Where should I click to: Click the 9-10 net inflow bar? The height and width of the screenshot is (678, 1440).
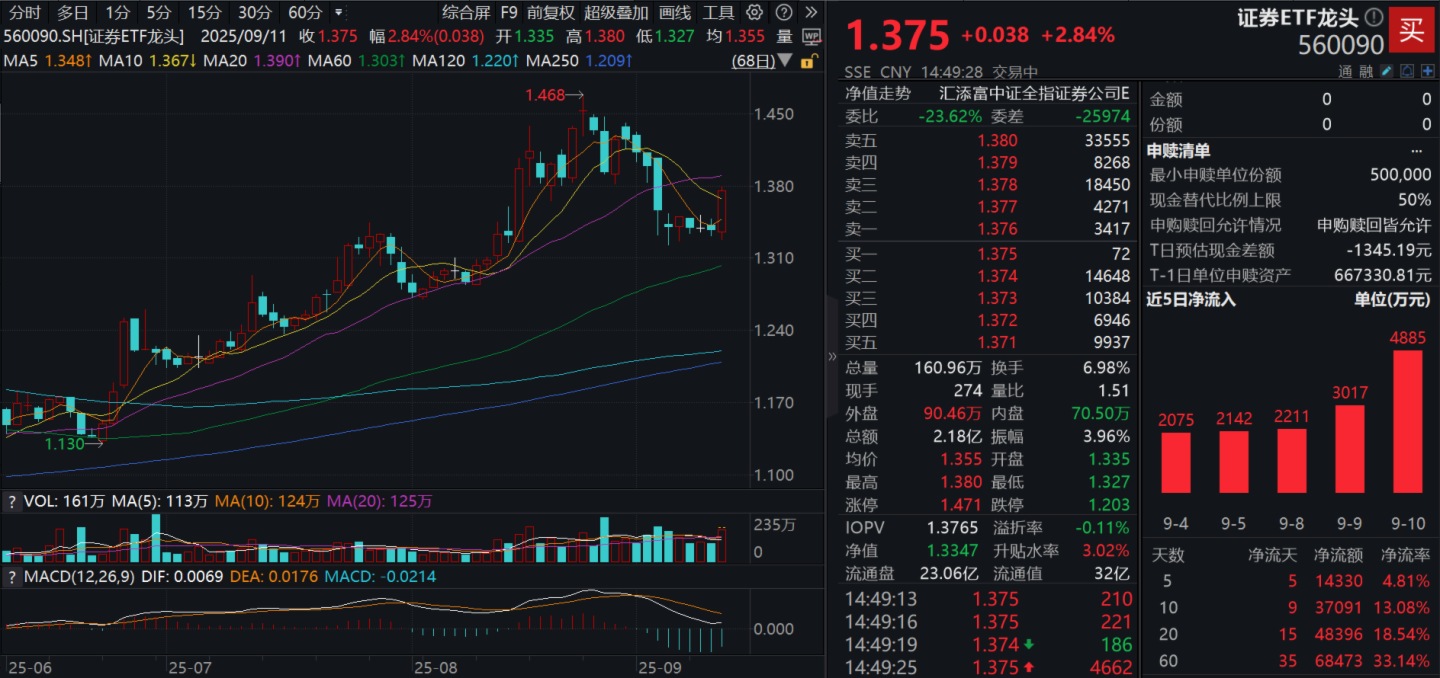(1406, 421)
